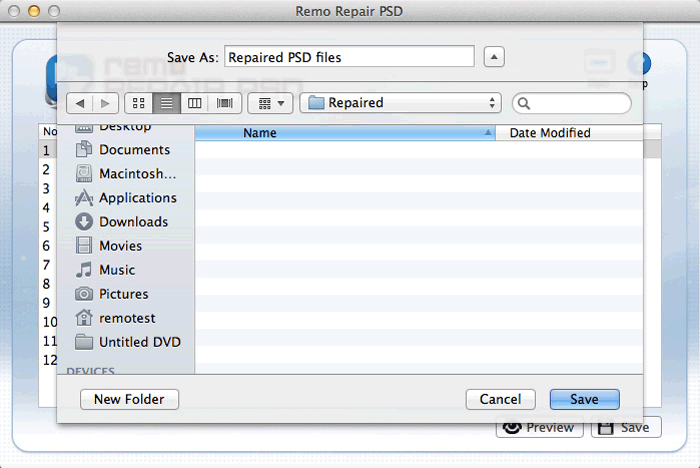Select row 12 in the background list
The width and height of the screenshot is (700, 468).
point(49,360)
